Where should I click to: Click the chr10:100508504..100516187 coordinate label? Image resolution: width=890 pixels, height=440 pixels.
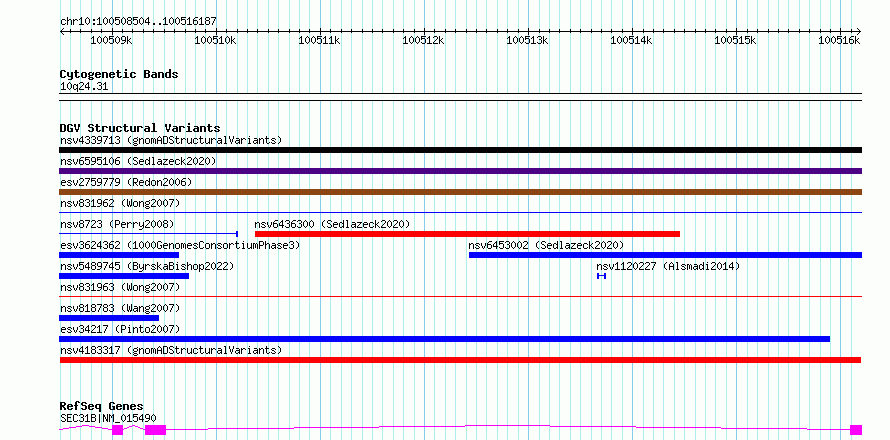click(138, 22)
